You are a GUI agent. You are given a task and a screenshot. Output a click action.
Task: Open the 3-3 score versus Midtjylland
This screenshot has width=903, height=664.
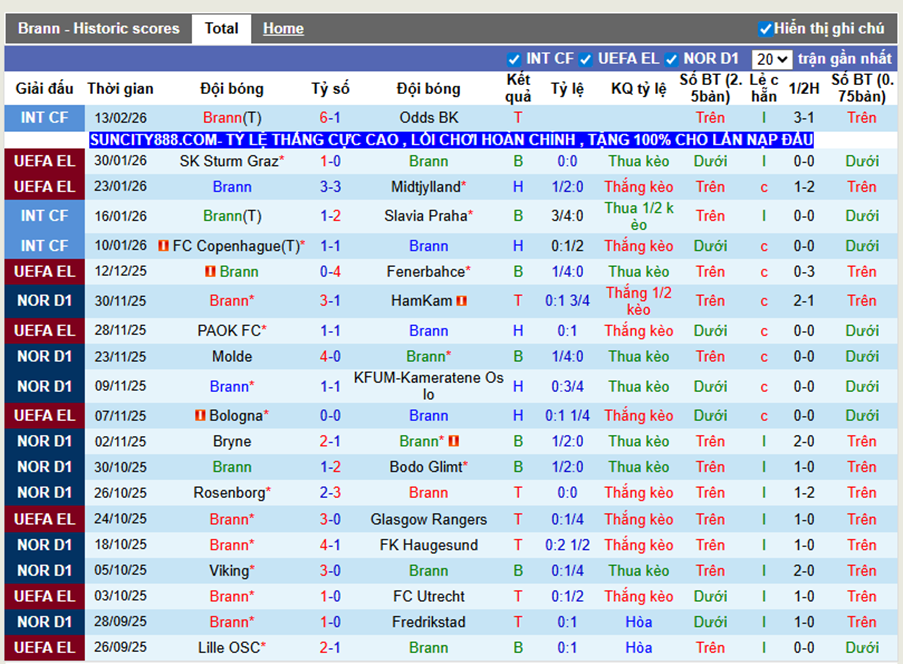pyautogui.click(x=330, y=187)
